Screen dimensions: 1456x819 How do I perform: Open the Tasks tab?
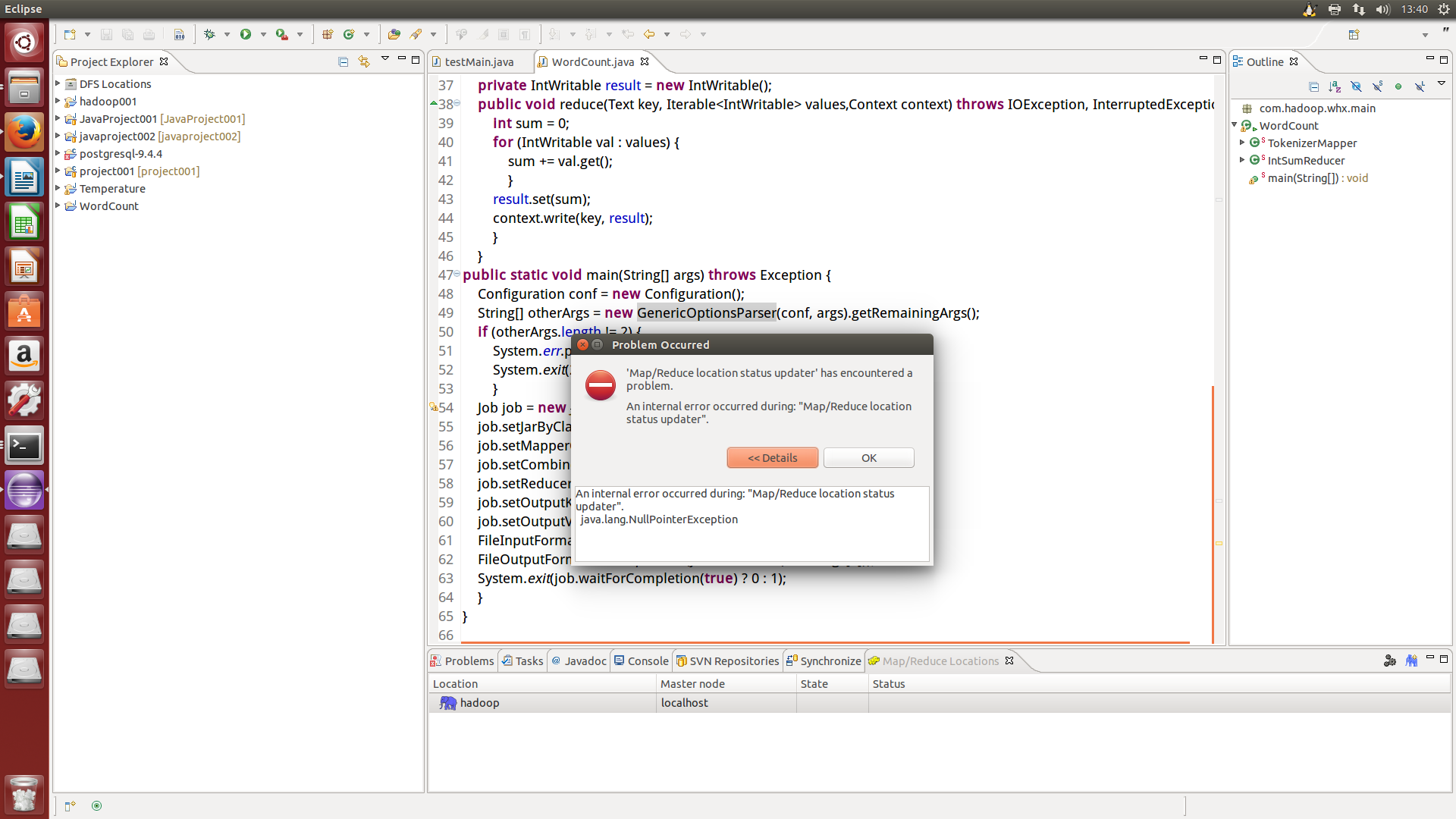pyautogui.click(x=522, y=661)
